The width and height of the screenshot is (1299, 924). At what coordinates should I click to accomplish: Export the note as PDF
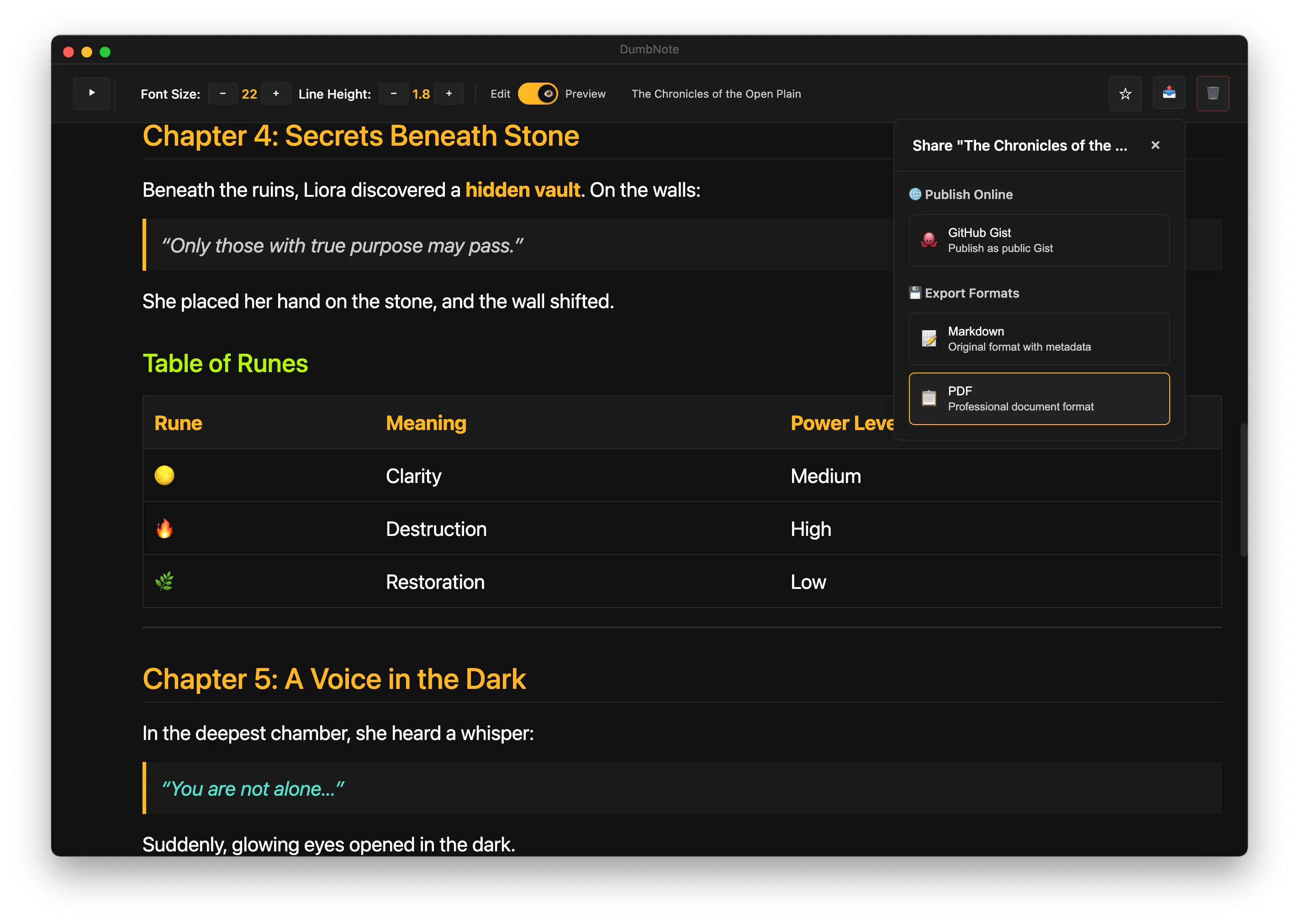(1039, 398)
